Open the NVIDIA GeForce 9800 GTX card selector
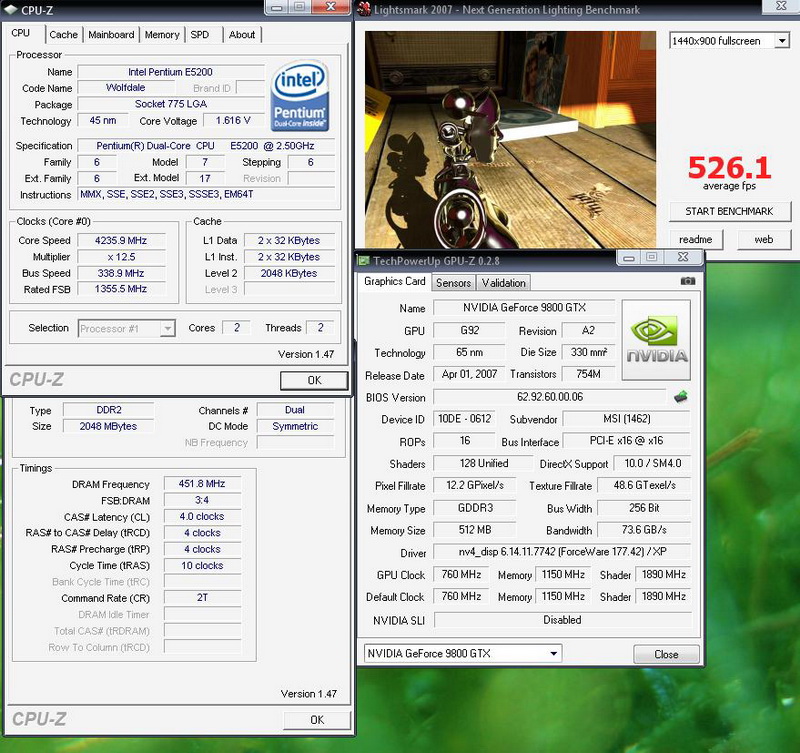This screenshot has width=800, height=753. click(x=463, y=654)
